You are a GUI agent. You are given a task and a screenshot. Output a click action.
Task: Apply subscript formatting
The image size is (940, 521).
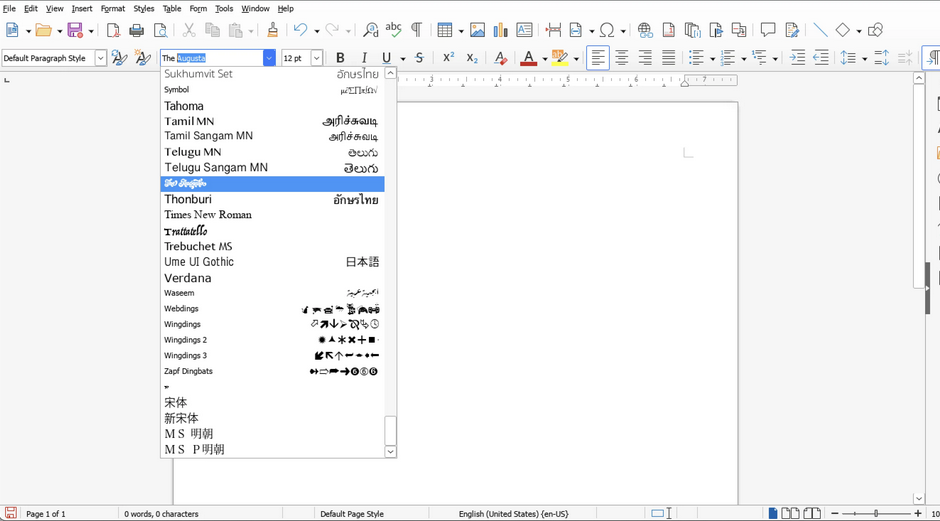click(472, 58)
